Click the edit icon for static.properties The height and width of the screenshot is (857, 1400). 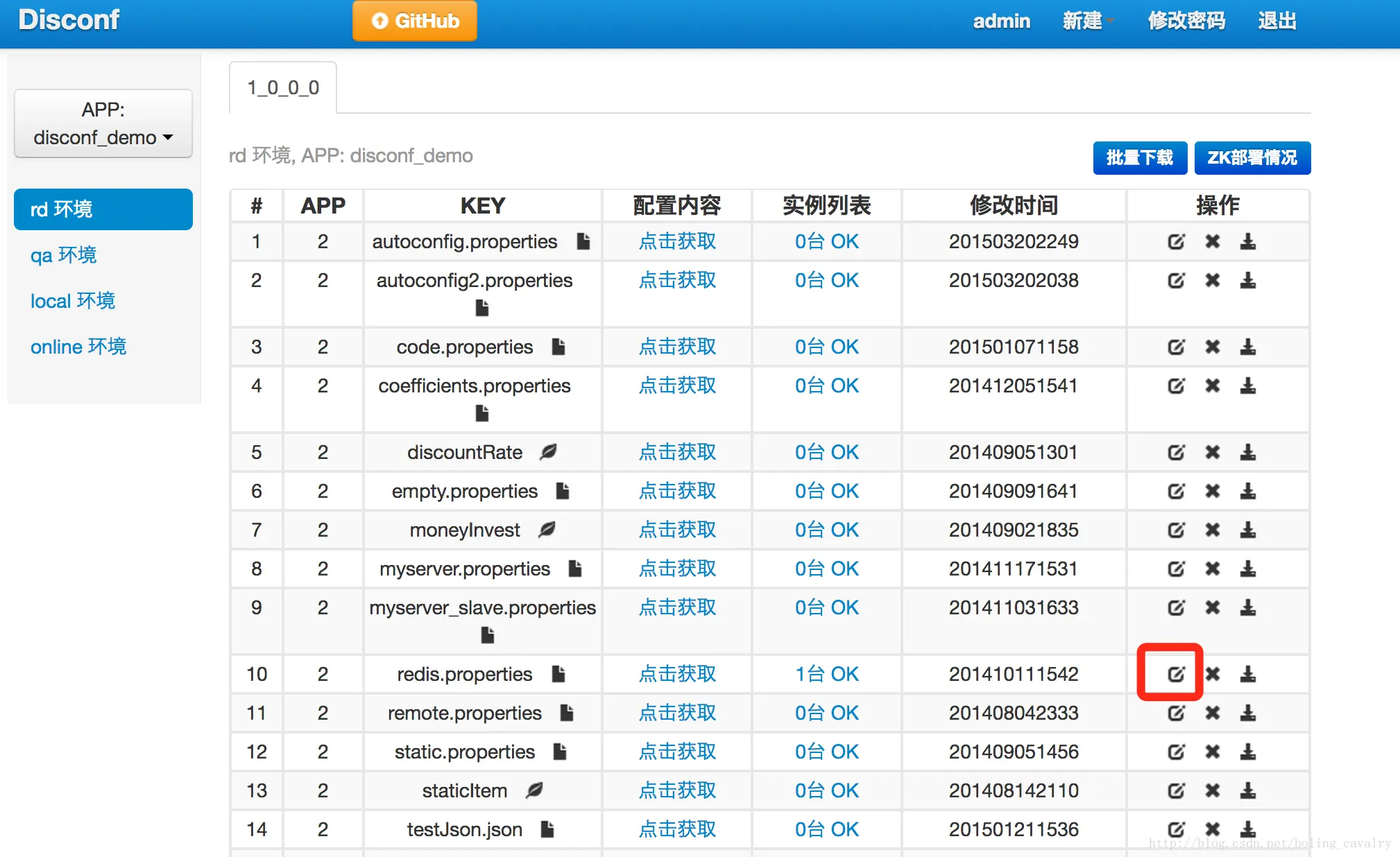click(x=1175, y=752)
